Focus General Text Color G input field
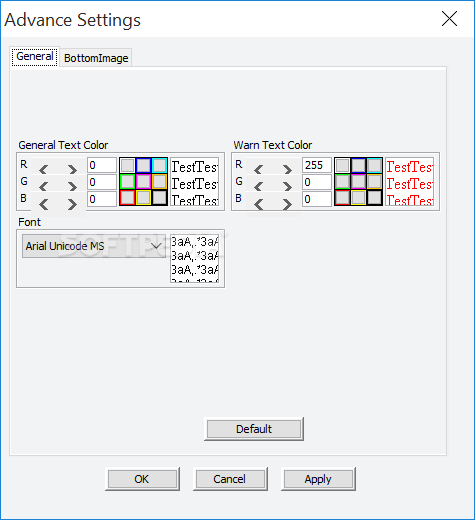Viewport: 475px width, 520px height. (x=102, y=182)
